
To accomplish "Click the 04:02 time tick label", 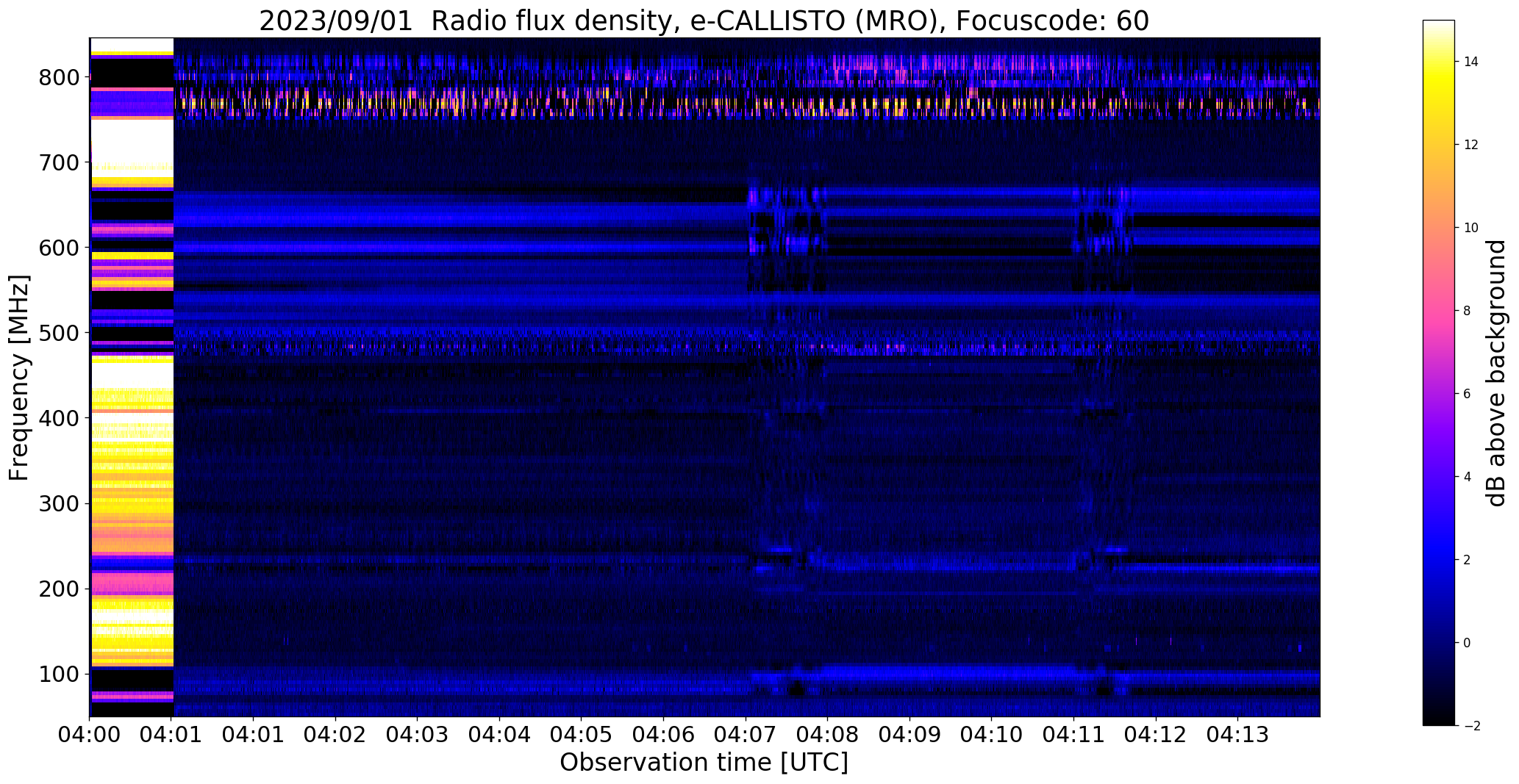I will [335, 735].
